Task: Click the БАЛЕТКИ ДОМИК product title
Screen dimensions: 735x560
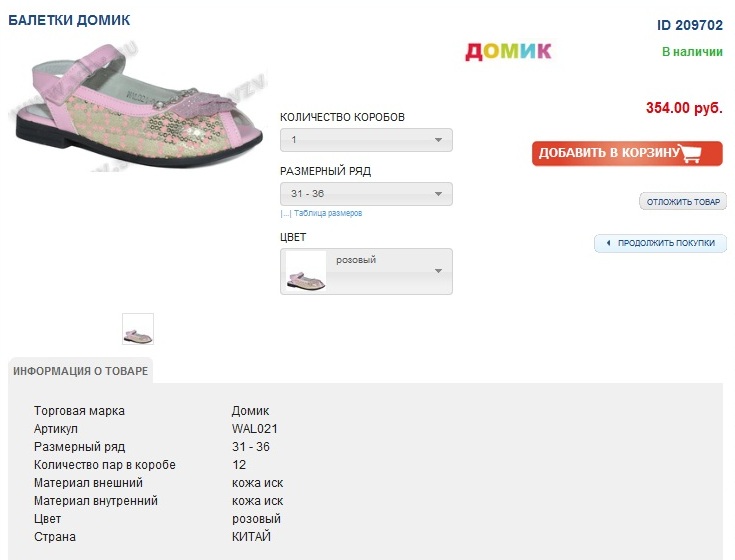Action: click(x=69, y=20)
